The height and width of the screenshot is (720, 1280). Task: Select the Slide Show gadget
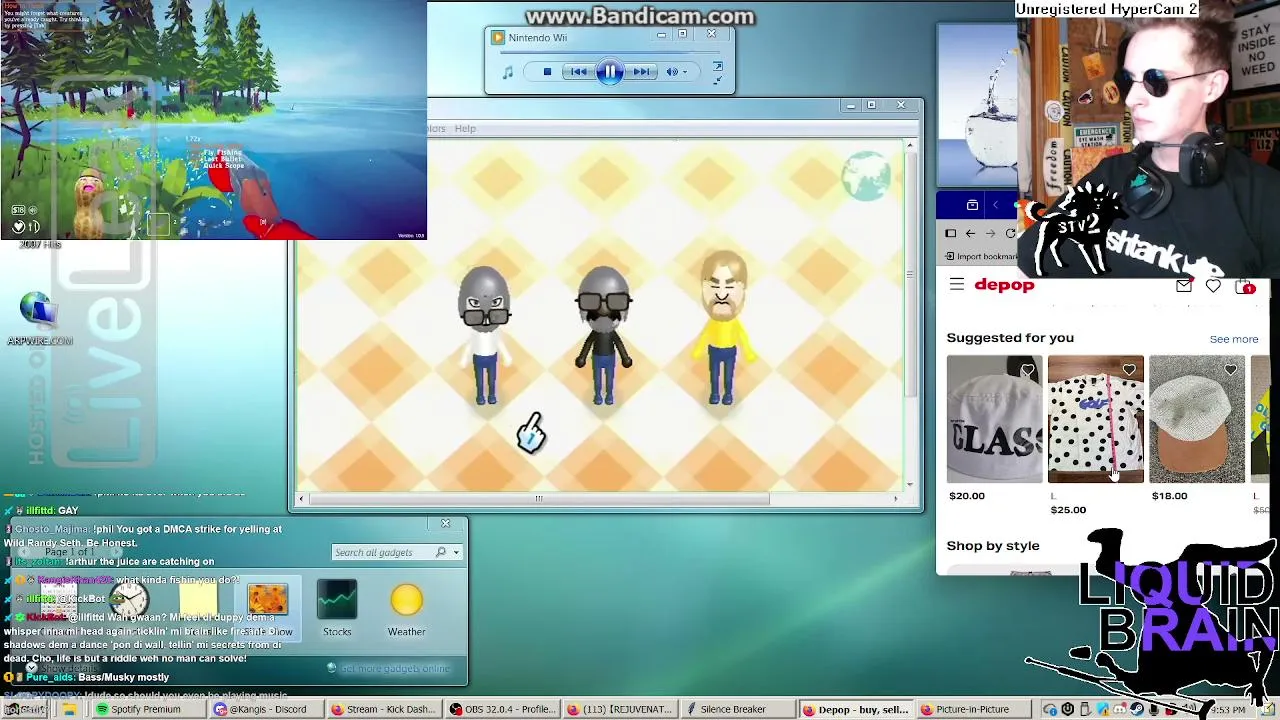click(268, 608)
